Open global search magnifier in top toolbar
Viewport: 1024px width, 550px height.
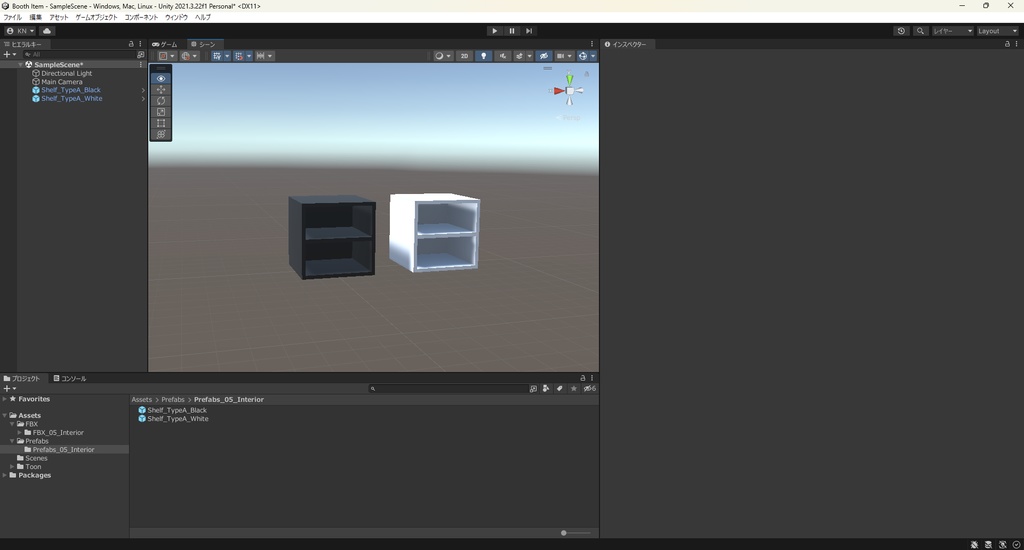point(920,31)
